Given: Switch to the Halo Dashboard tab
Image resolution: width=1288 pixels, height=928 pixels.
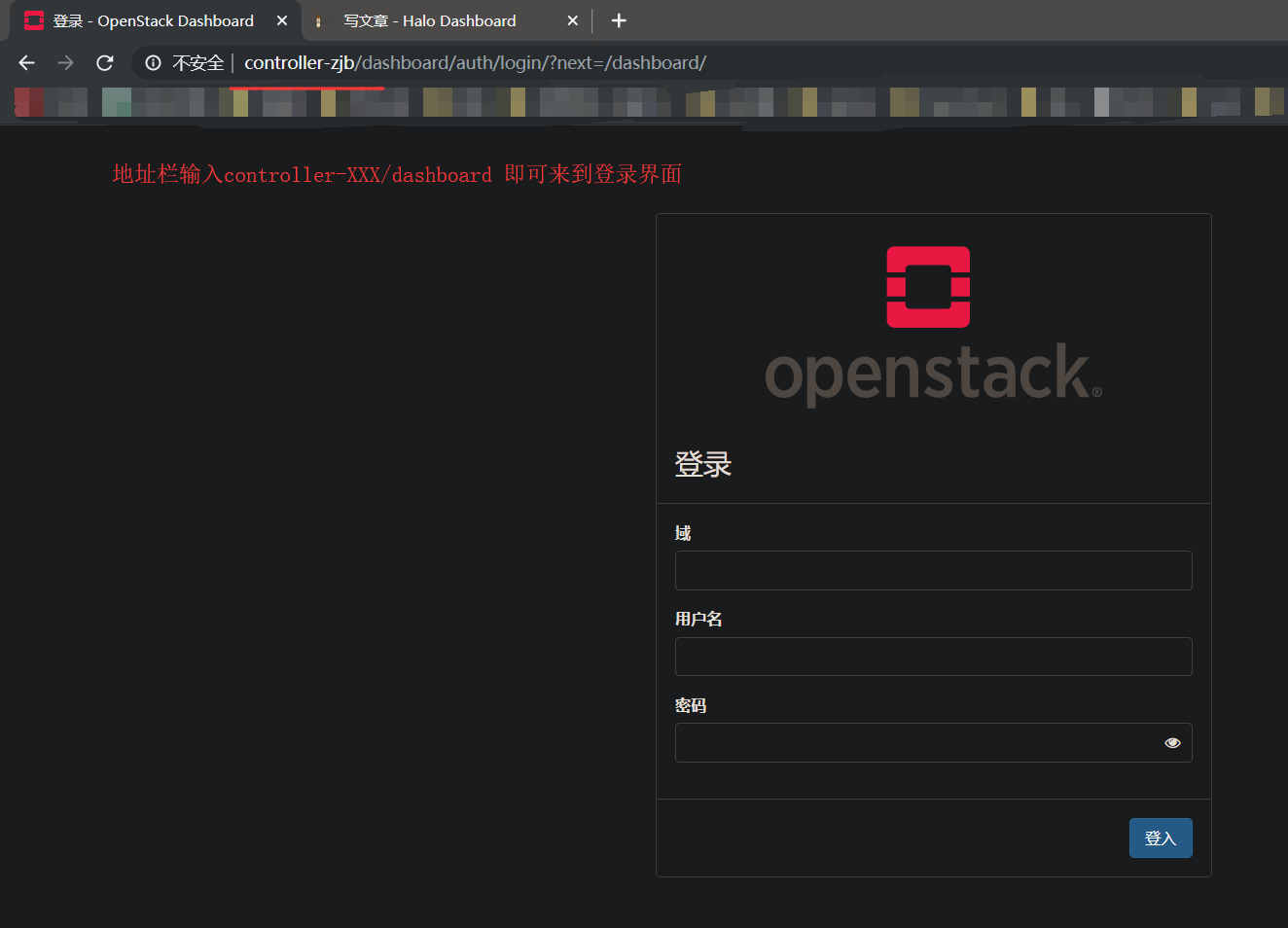Looking at the screenshot, I should (x=447, y=20).
